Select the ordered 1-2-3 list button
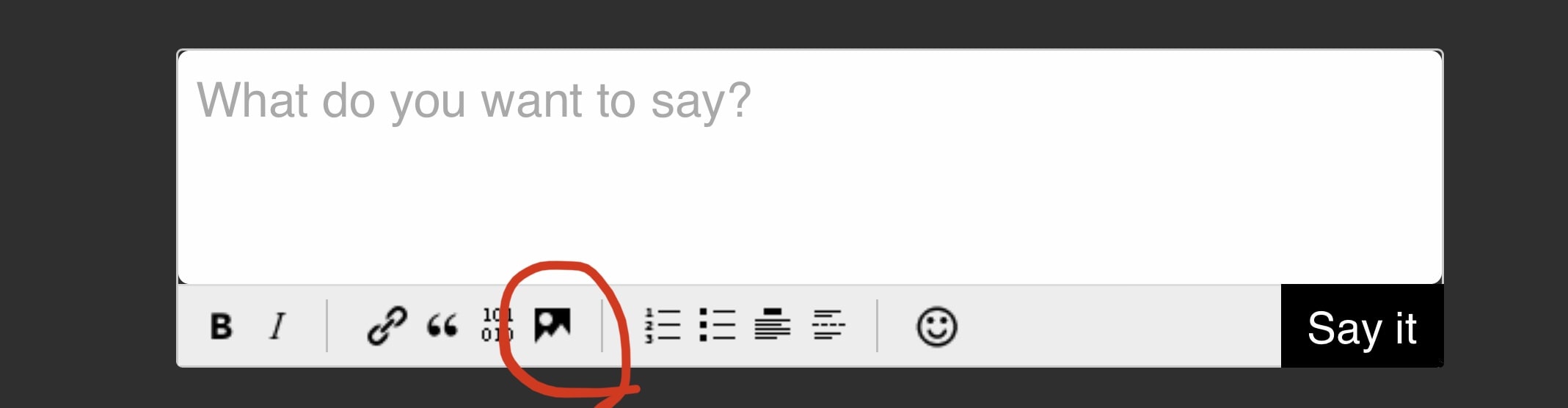Screen dimensions: 1568x408 point(663,325)
